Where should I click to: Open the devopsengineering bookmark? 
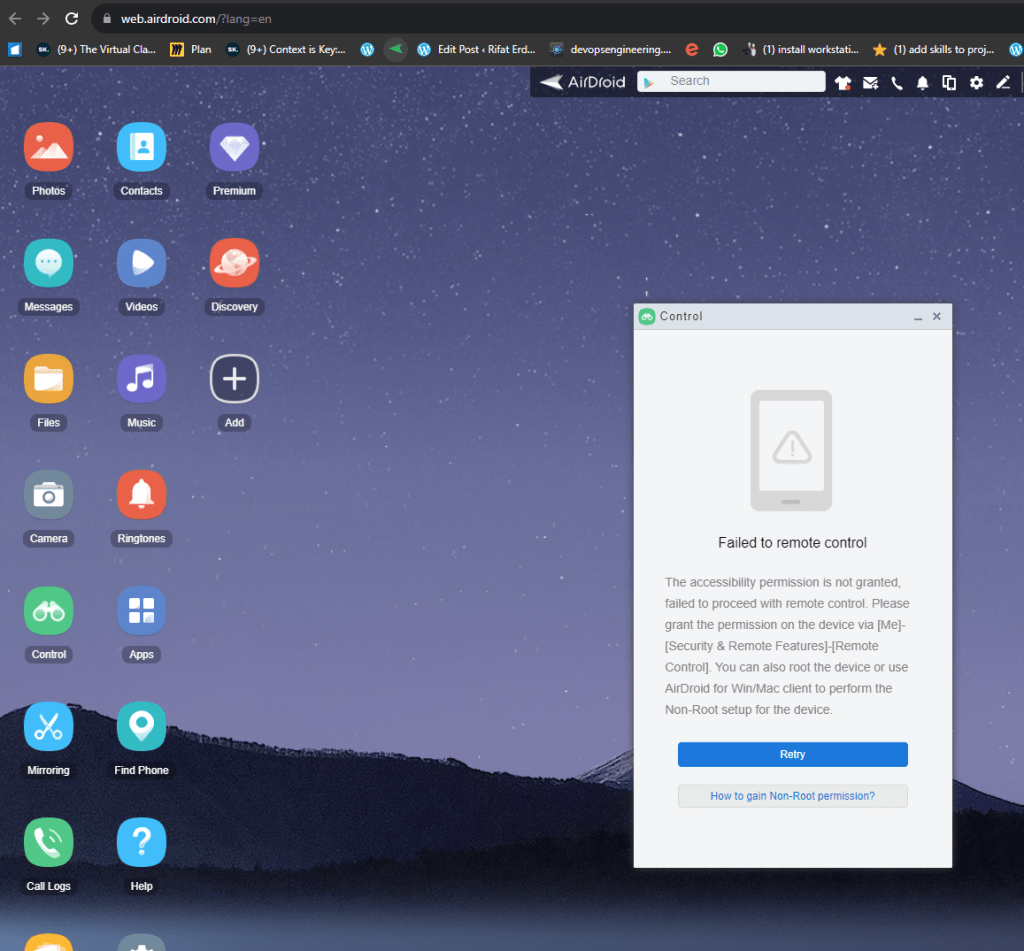(611, 50)
